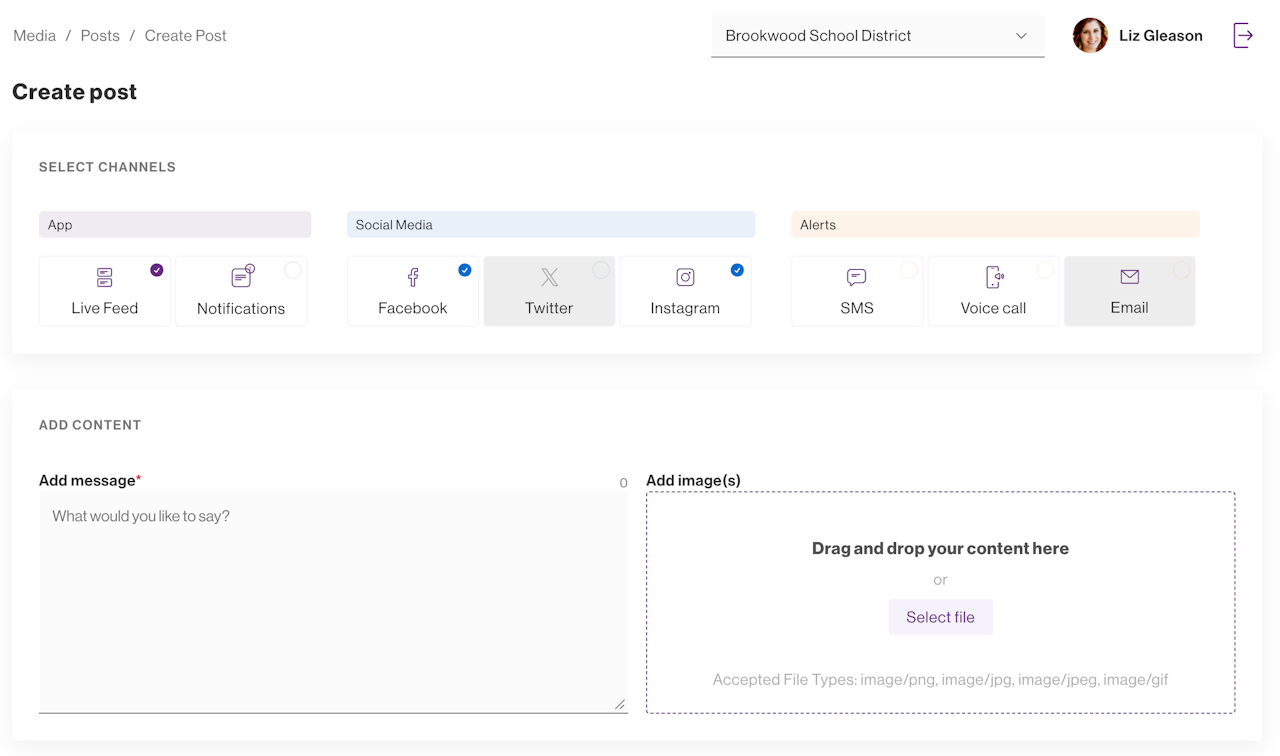Click the Twitter X logo icon

coord(549,277)
